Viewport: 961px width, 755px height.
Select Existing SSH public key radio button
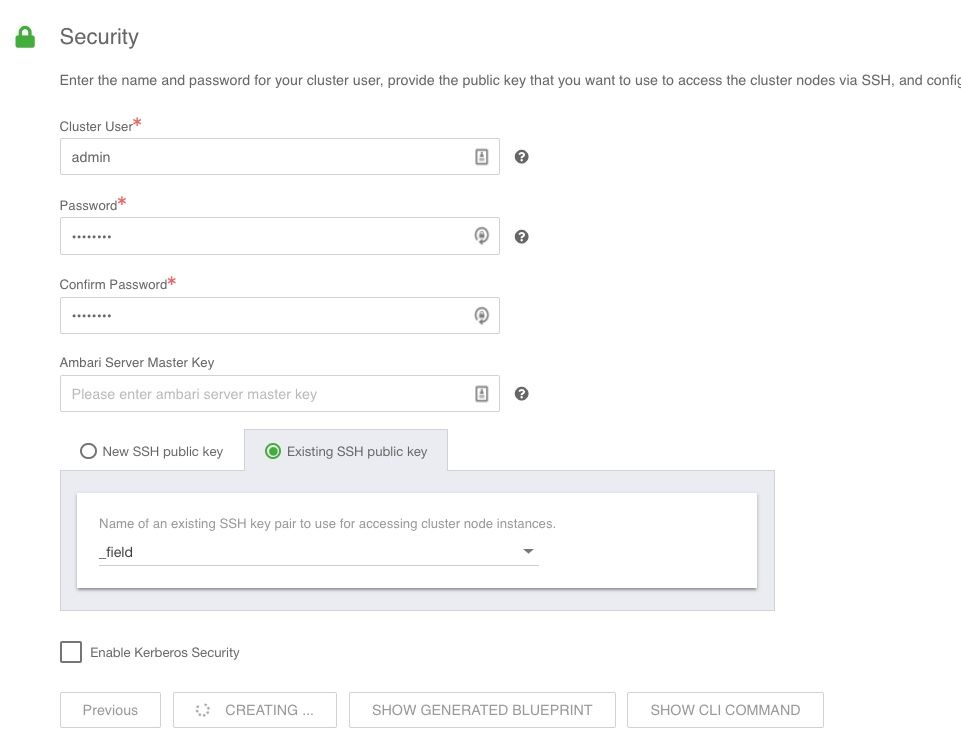tap(272, 451)
